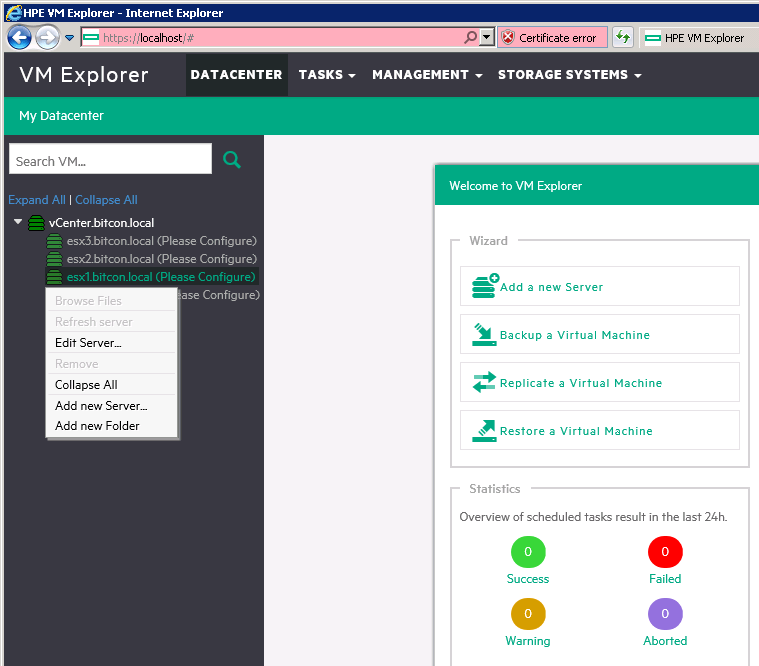The image size is (759, 666).
Task: Choose Edit Server... in context menu
Action: point(111,343)
